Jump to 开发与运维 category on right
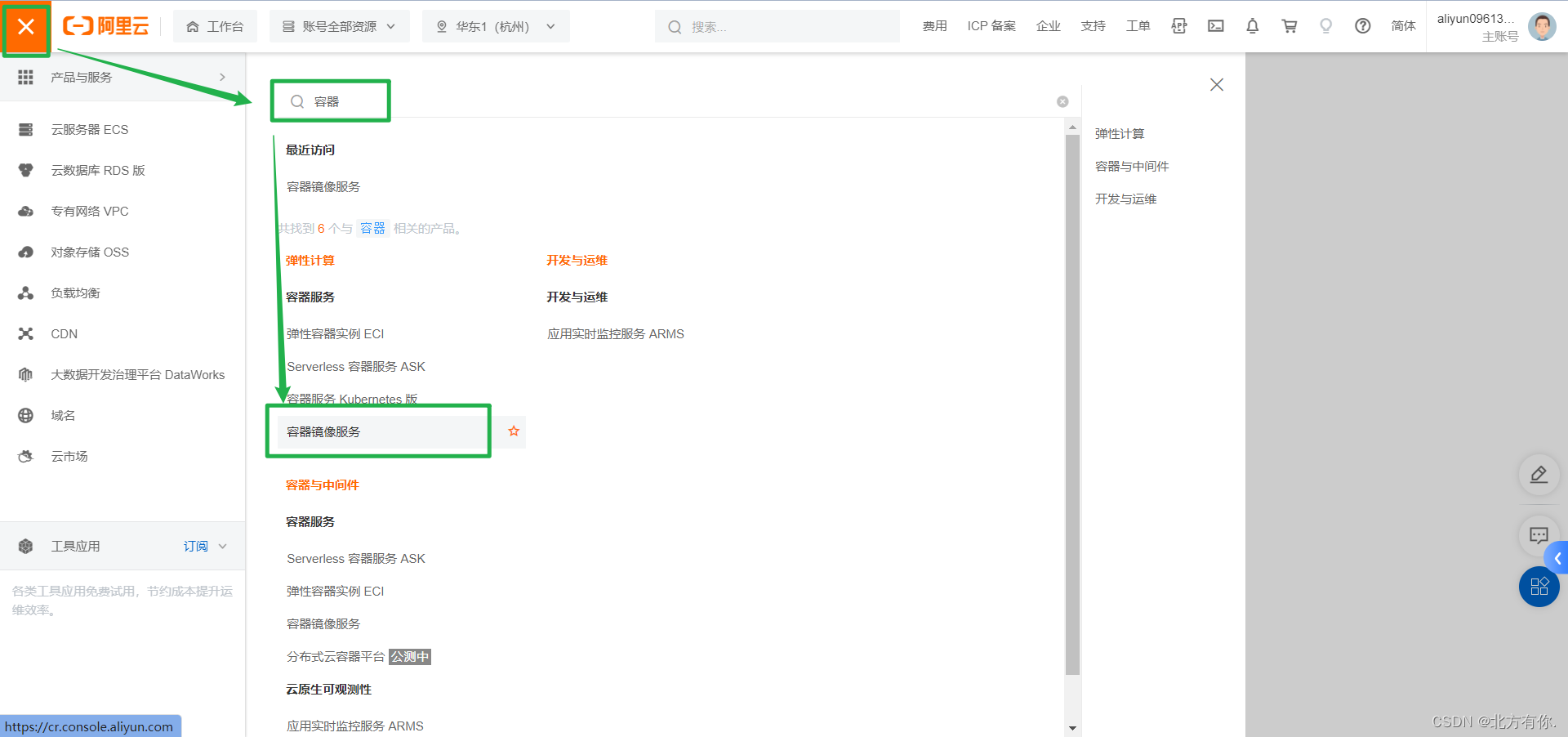The image size is (1568, 737). click(1125, 199)
